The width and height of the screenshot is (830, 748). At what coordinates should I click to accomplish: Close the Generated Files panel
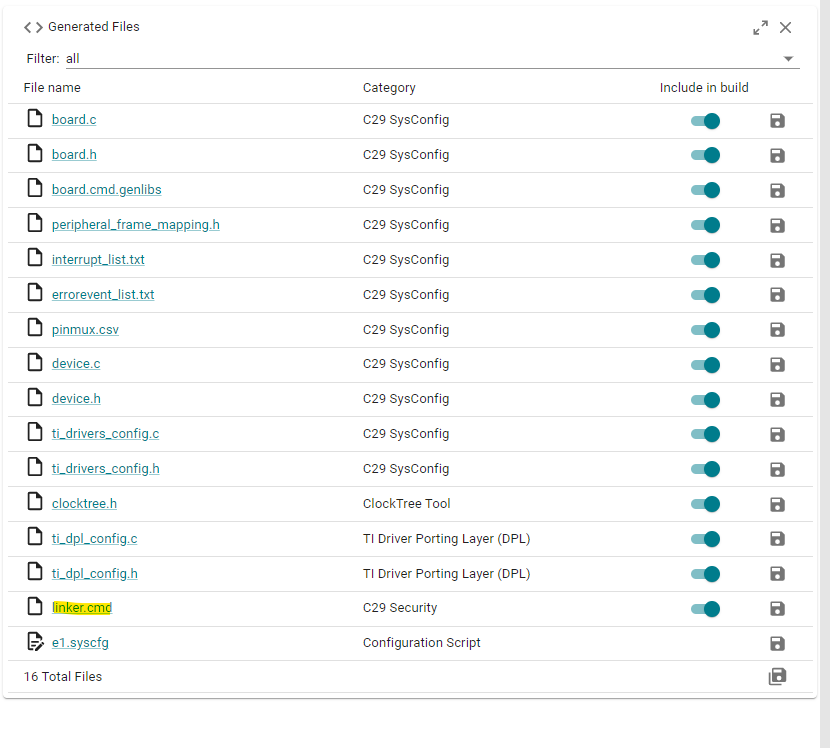[786, 28]
